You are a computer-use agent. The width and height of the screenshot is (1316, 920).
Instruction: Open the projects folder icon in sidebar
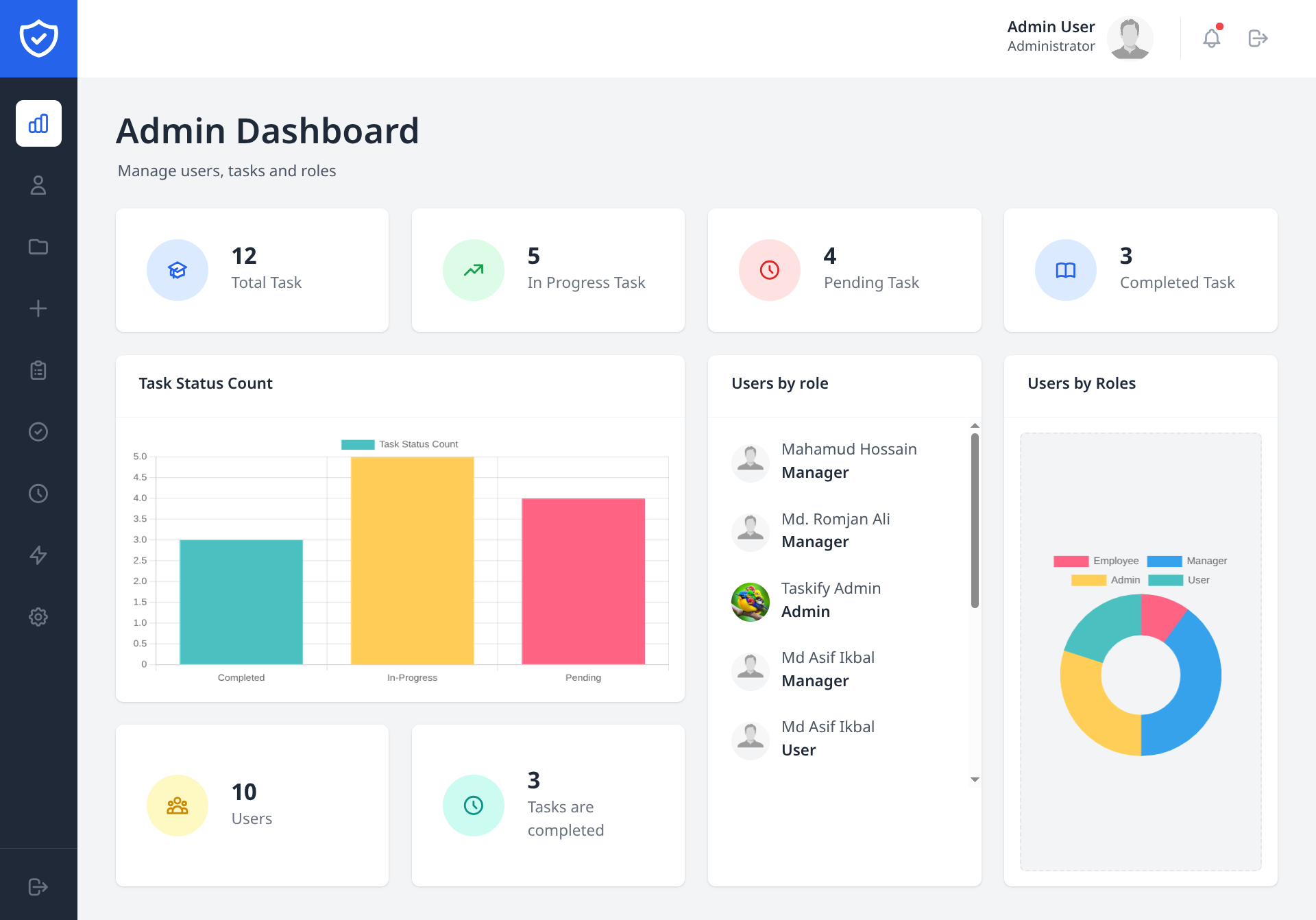coord(38,247)
